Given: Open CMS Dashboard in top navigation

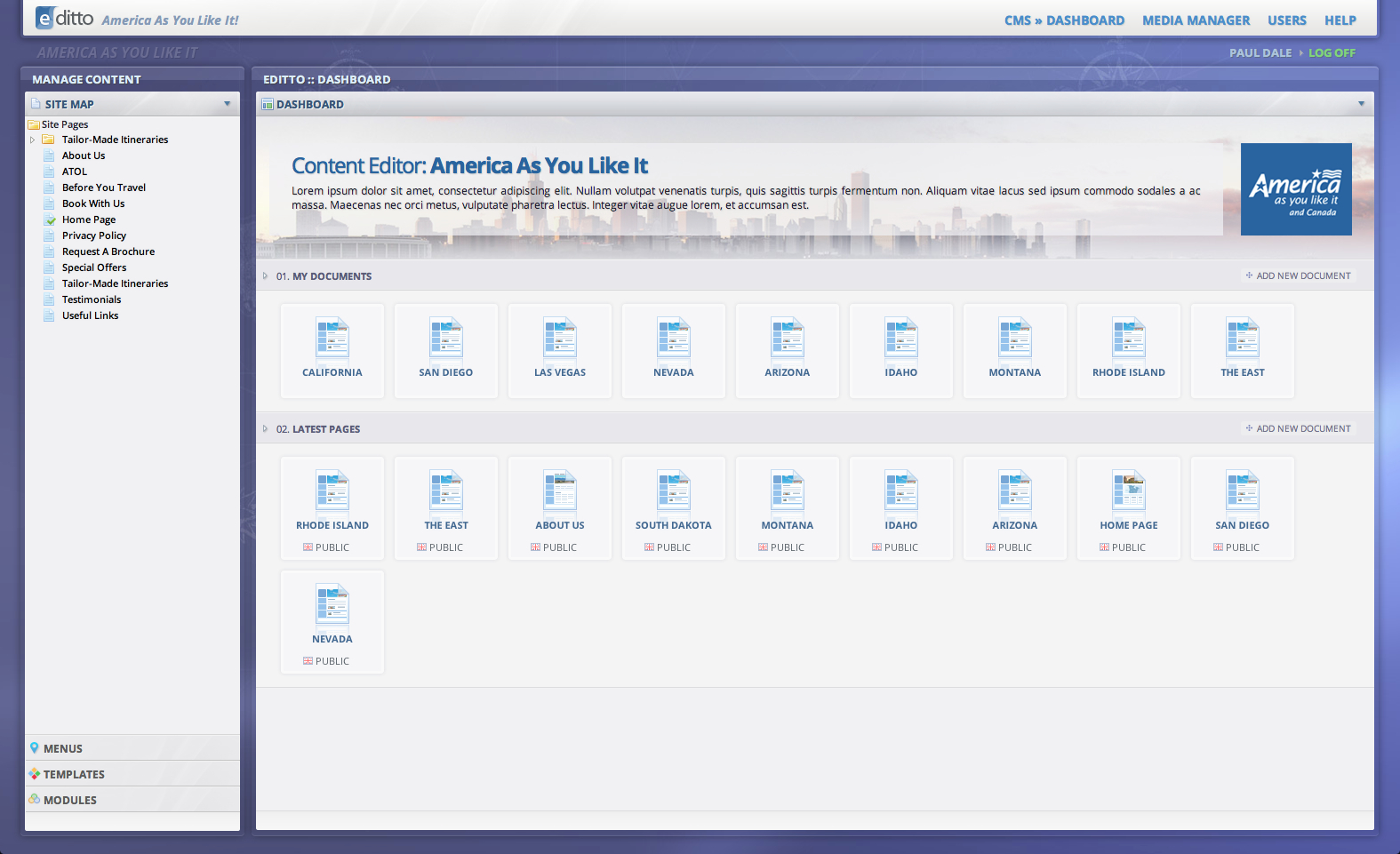Looking at the screenshot, I should click(x=1064, y=20).
